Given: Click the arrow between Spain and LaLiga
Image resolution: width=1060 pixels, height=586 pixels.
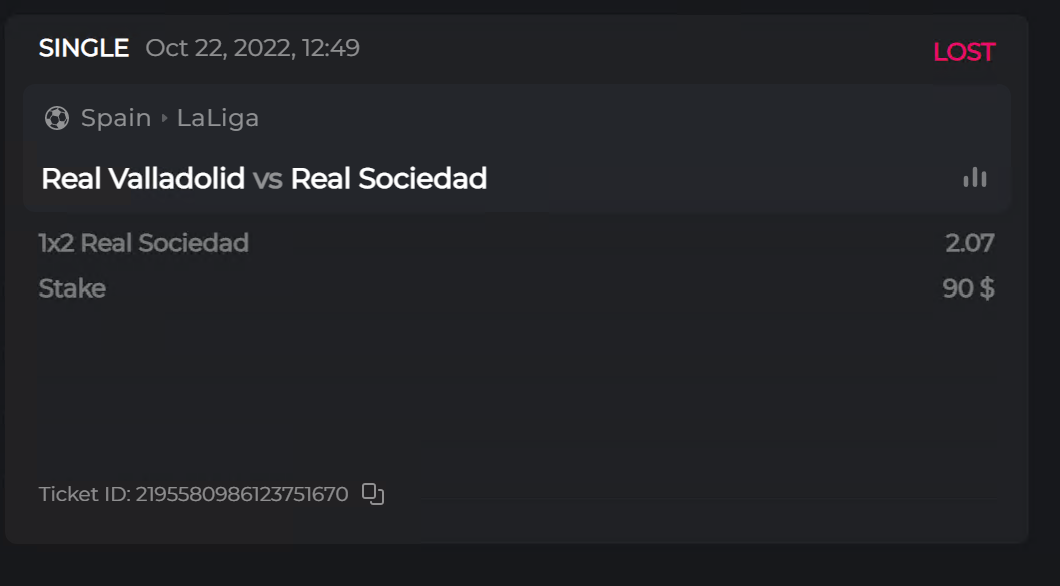Looking at the screenshot, I should pos(164,118).
